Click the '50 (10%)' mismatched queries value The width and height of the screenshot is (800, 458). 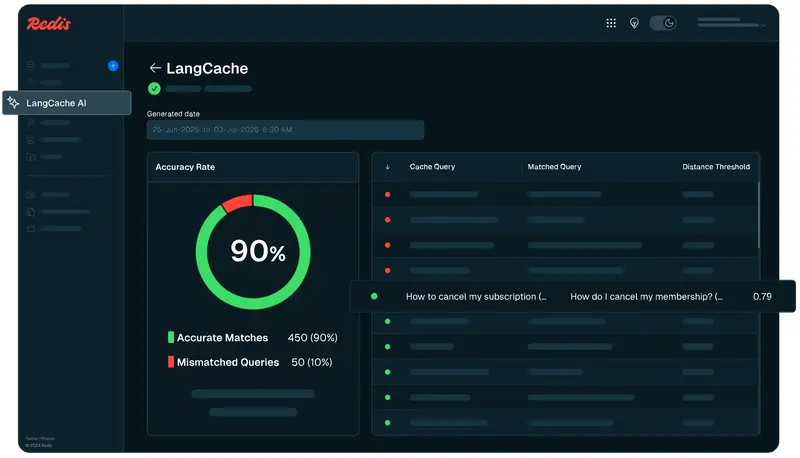pos(312,362)
